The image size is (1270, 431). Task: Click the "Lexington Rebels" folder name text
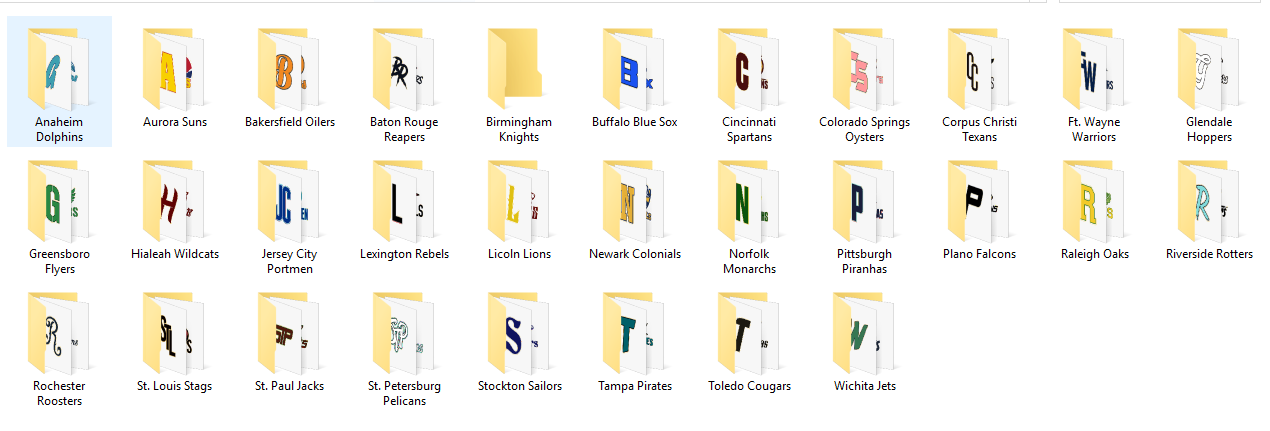(x=404, y=254)
